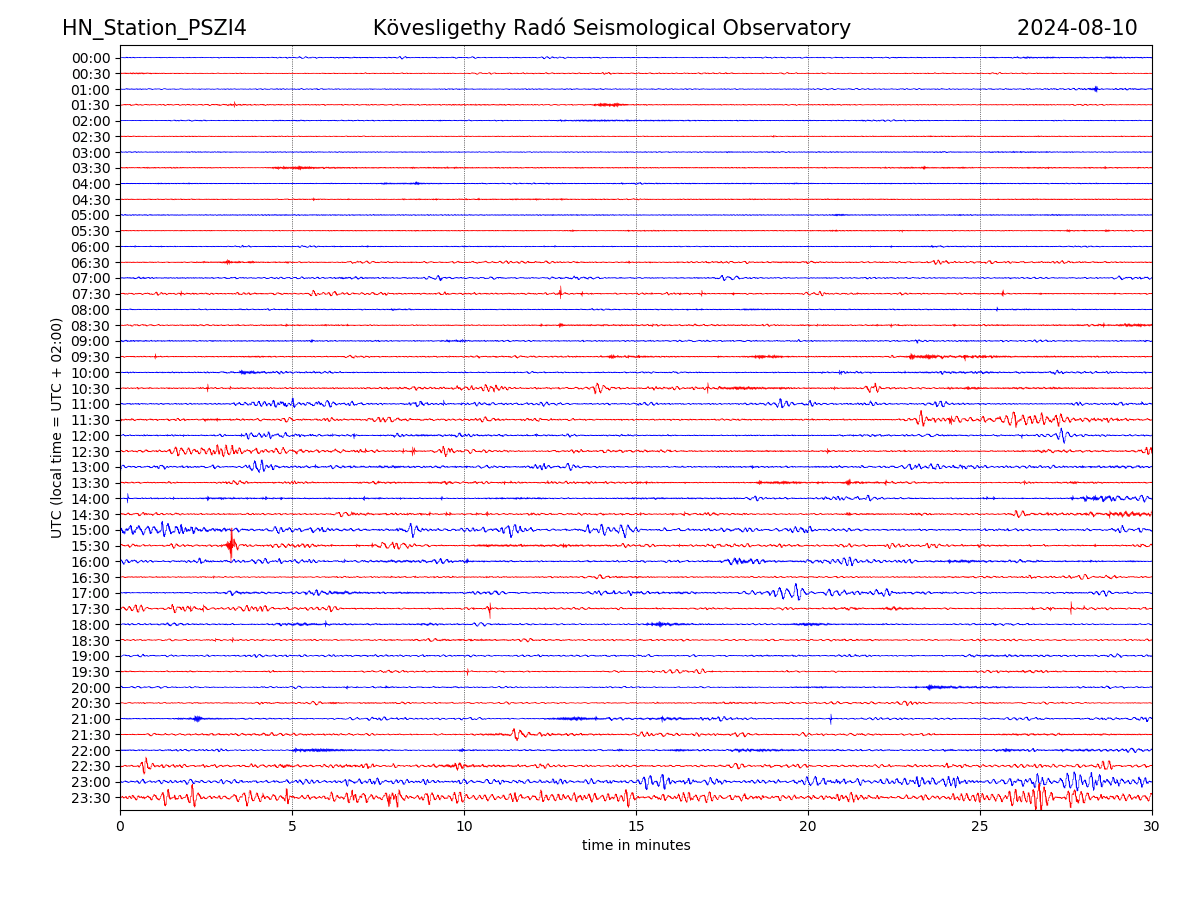Click x-axis tick label 25
The image size is (1200, 900).
coord(980,827)
